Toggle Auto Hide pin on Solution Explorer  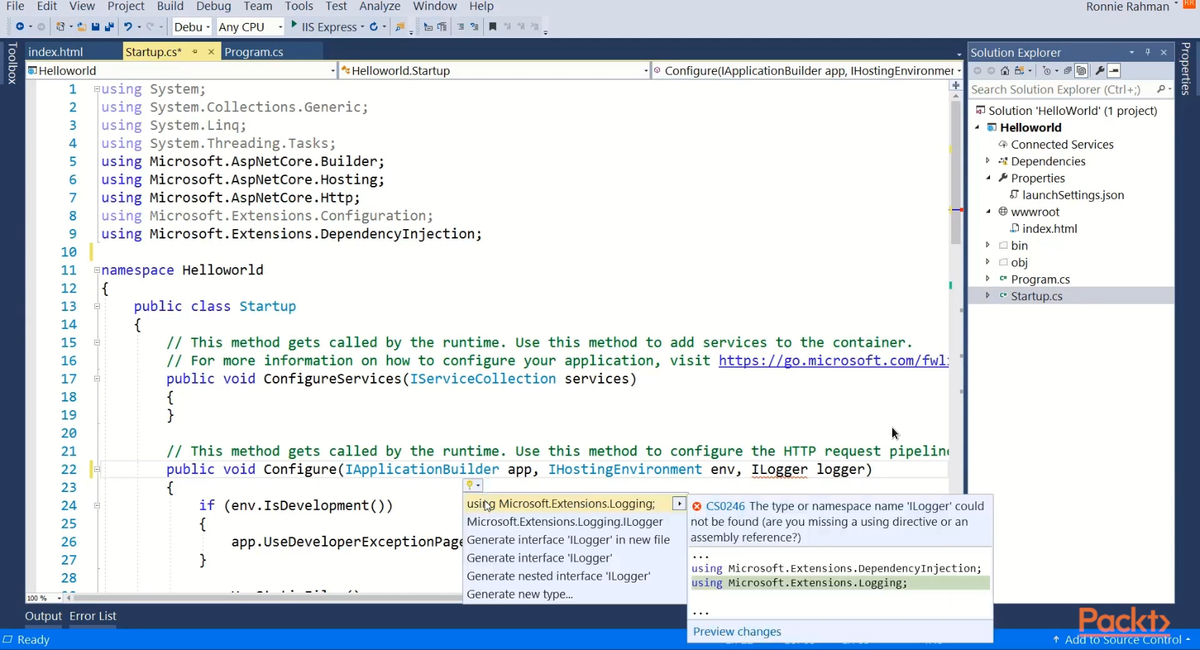click(1148, 52)
